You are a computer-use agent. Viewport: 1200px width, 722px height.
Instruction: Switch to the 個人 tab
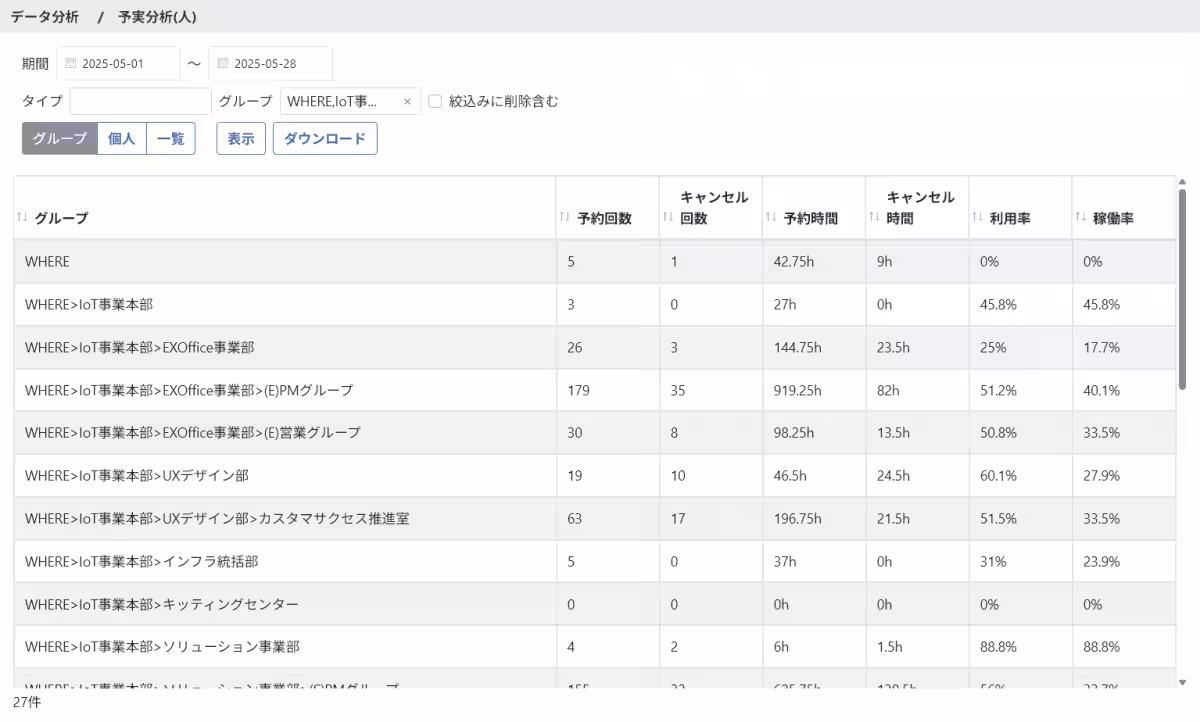pos(120,138)
